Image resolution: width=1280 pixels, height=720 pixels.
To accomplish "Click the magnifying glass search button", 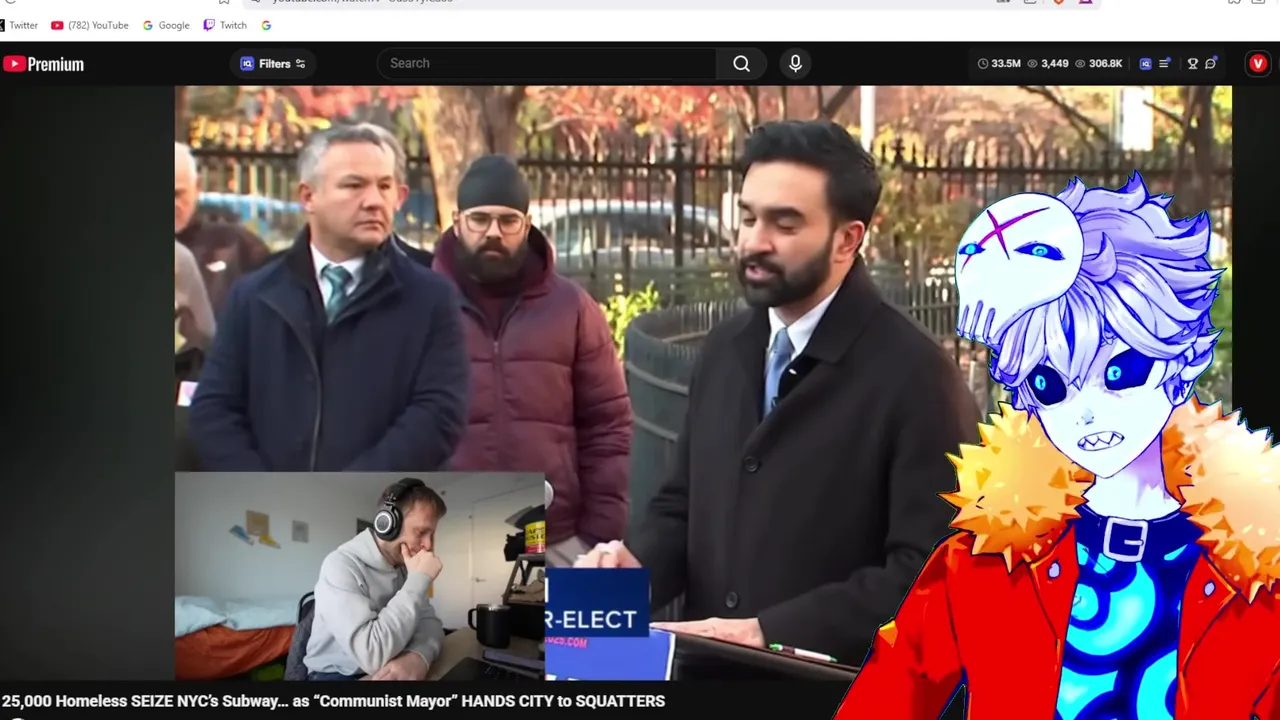I will pyautogui.click(x=741, y=63).
